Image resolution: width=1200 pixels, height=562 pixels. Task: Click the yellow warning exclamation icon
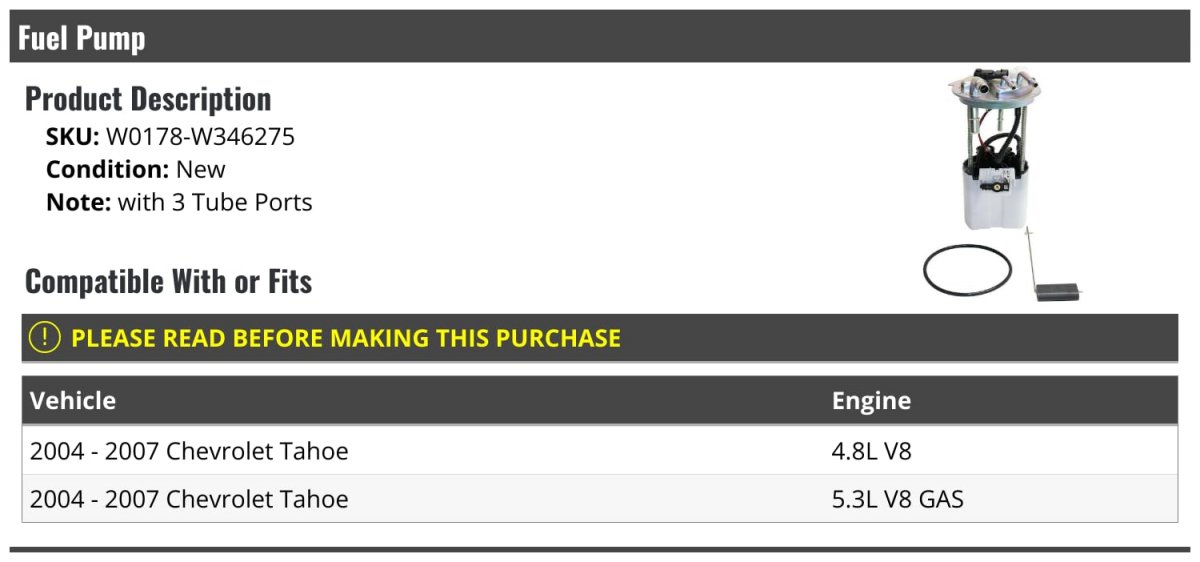click(45, 338)
